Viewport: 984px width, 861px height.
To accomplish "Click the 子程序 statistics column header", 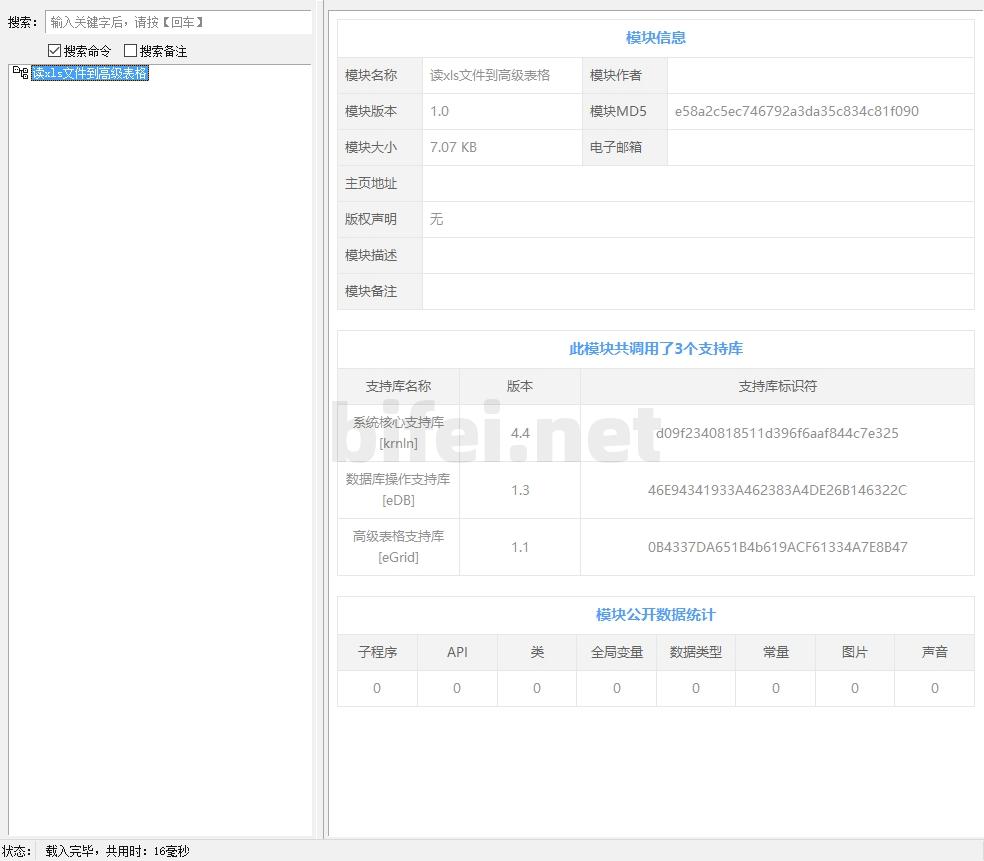I will click(x=377, y=652).
